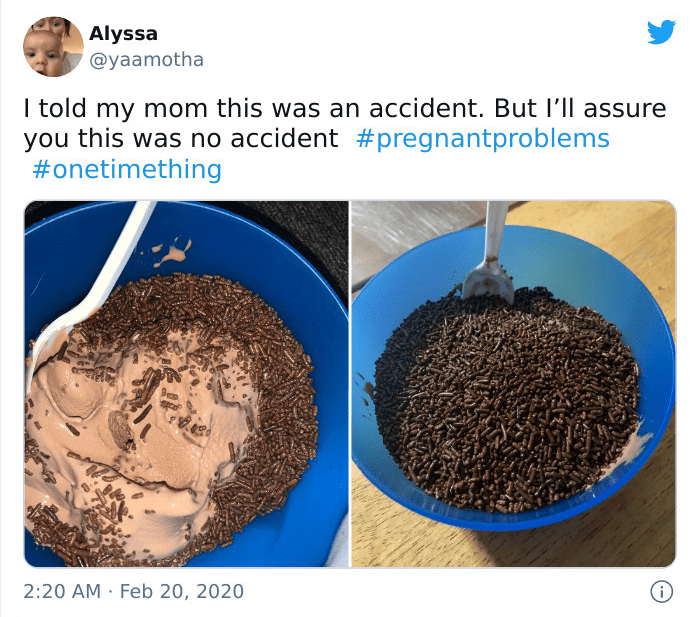Follow the #pregnantproblems hashtag

(483, 139)
